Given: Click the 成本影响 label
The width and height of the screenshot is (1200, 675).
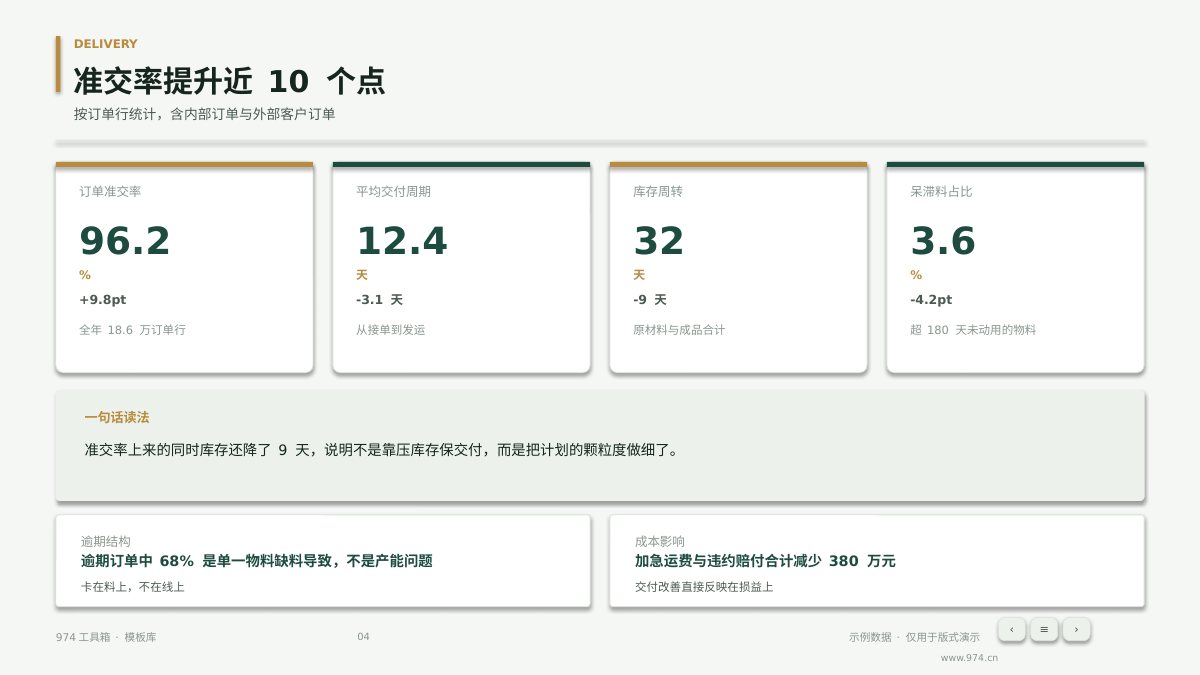Looking at the screenshot, I should click(x=660, y=540).
